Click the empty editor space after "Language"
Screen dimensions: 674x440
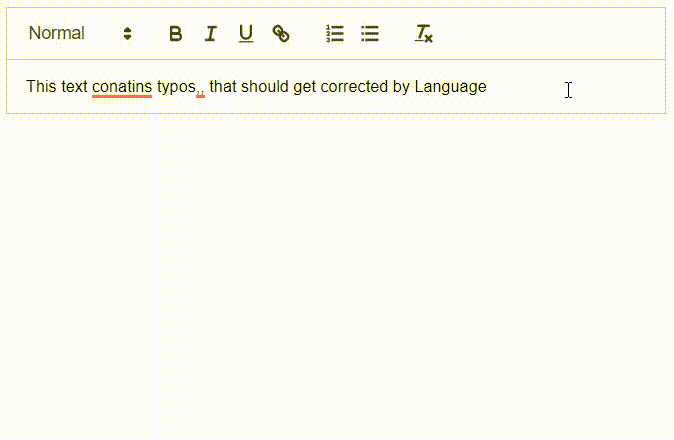(570, 87)
